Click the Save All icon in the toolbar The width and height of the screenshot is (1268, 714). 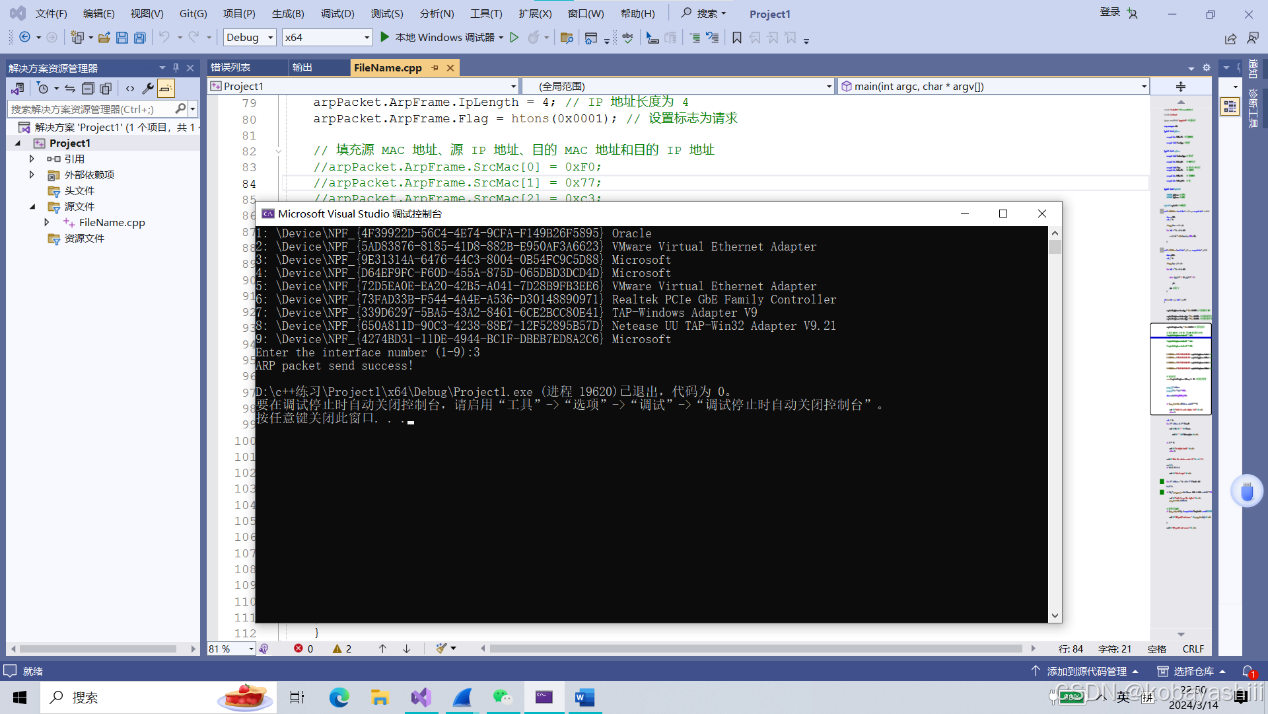[x=140, y=37]
